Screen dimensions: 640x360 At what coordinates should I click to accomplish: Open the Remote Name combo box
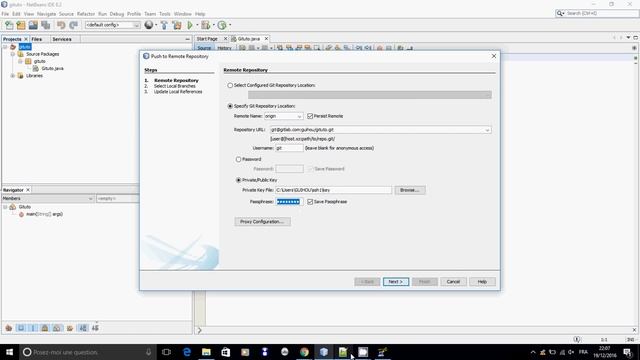click(x=284, y=116)
